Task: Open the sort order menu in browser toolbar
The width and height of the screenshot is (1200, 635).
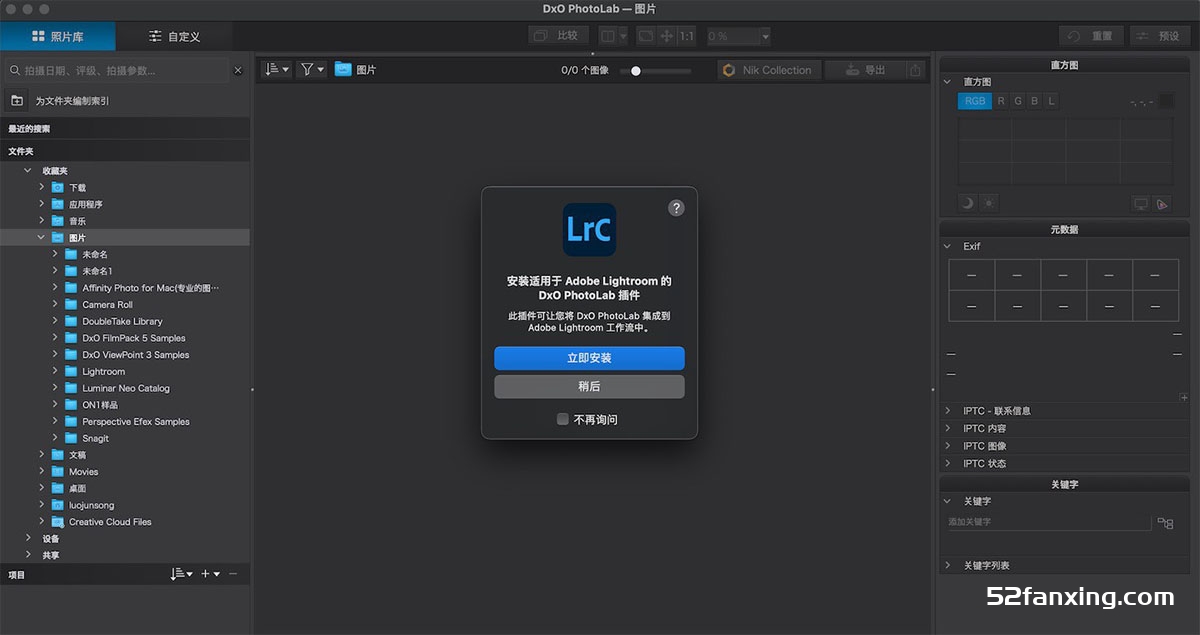Action: (277, 70)
